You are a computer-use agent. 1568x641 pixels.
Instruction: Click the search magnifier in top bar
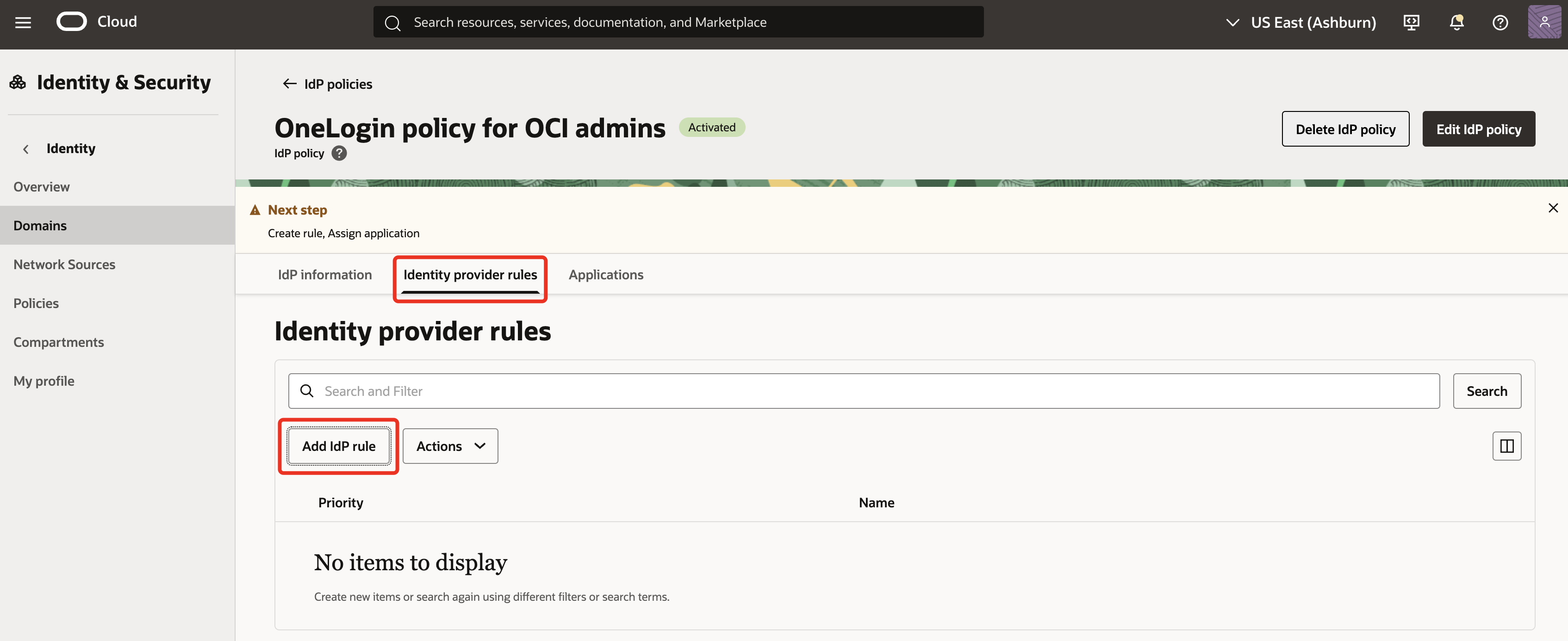coord(392,22)
